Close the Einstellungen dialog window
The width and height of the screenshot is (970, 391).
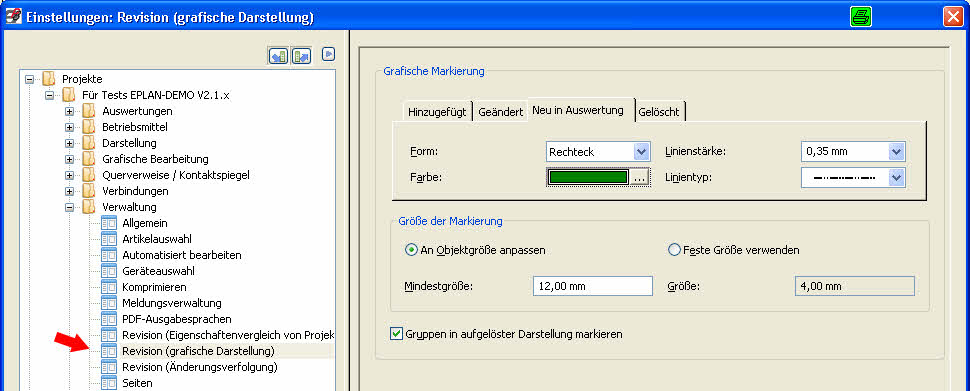[x=953, y=17]
